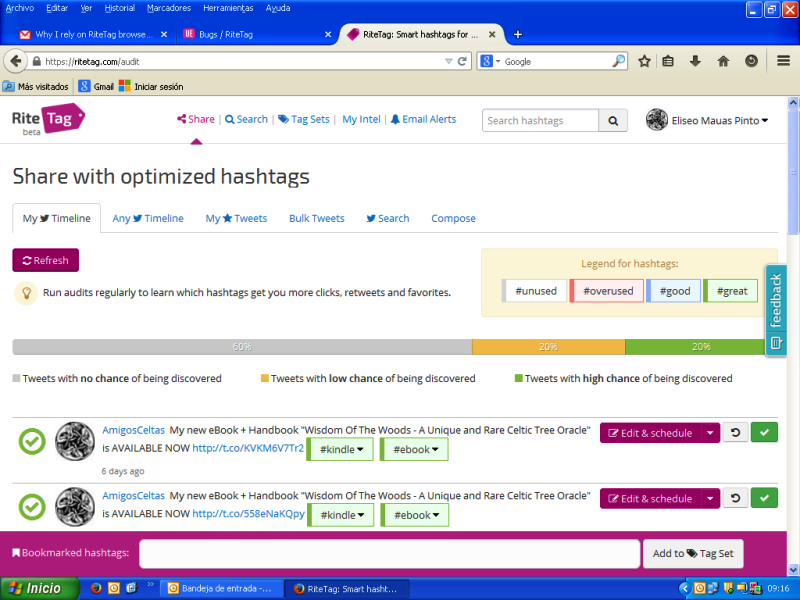Expand the #ebook hashtag dropdown in the first tweet

tap(415, 449)
